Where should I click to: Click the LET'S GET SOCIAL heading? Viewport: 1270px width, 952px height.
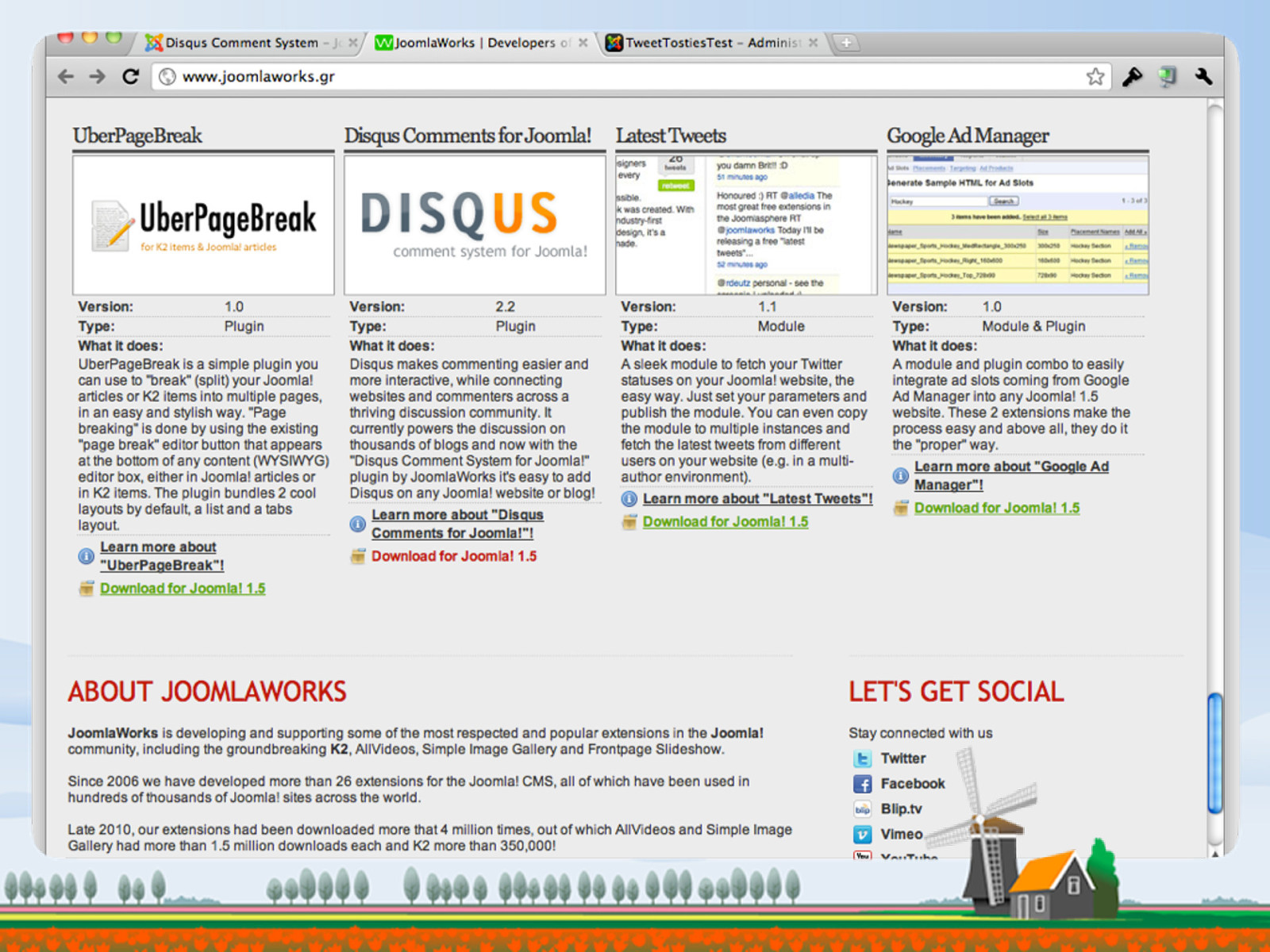pos(956,692)
